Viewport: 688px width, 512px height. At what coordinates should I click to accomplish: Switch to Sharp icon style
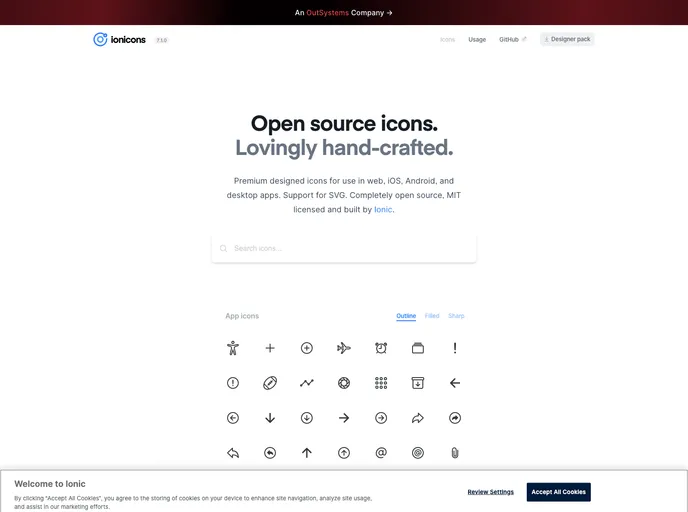[456, 316]
